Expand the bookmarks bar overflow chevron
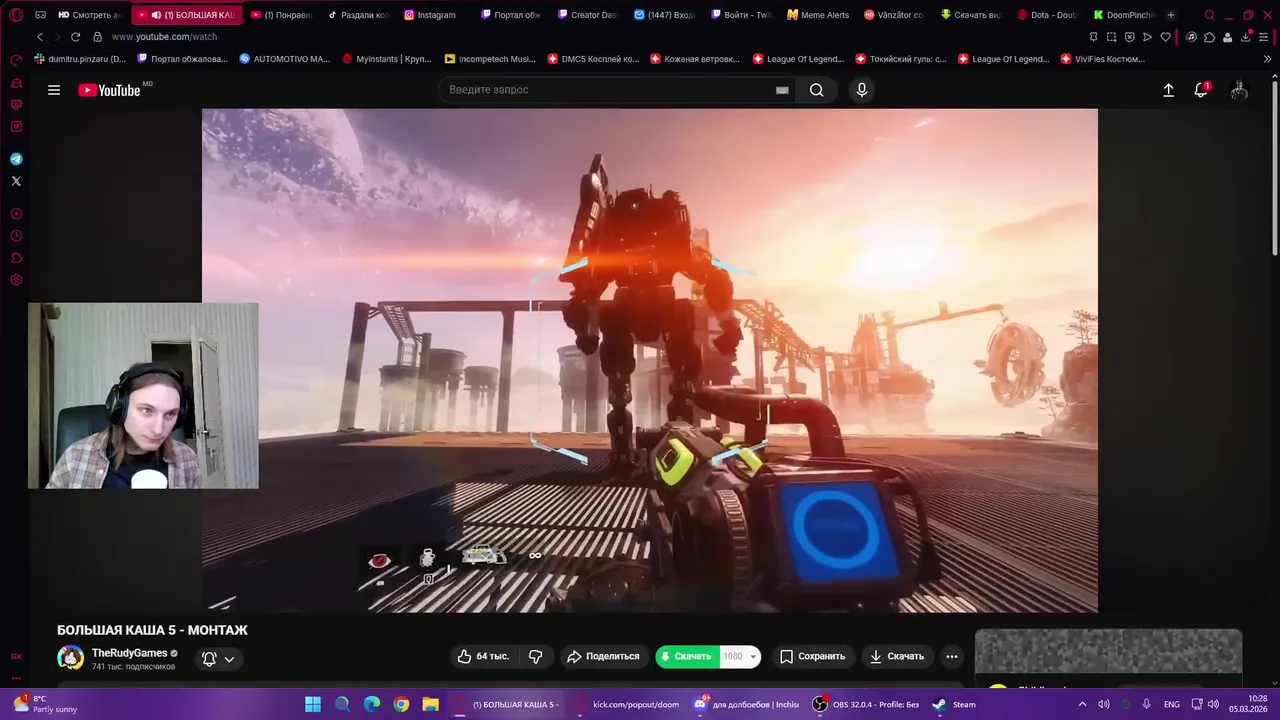Image resolution: width=1280 pixels, height=720 pixels. (x=1268, y=59)
